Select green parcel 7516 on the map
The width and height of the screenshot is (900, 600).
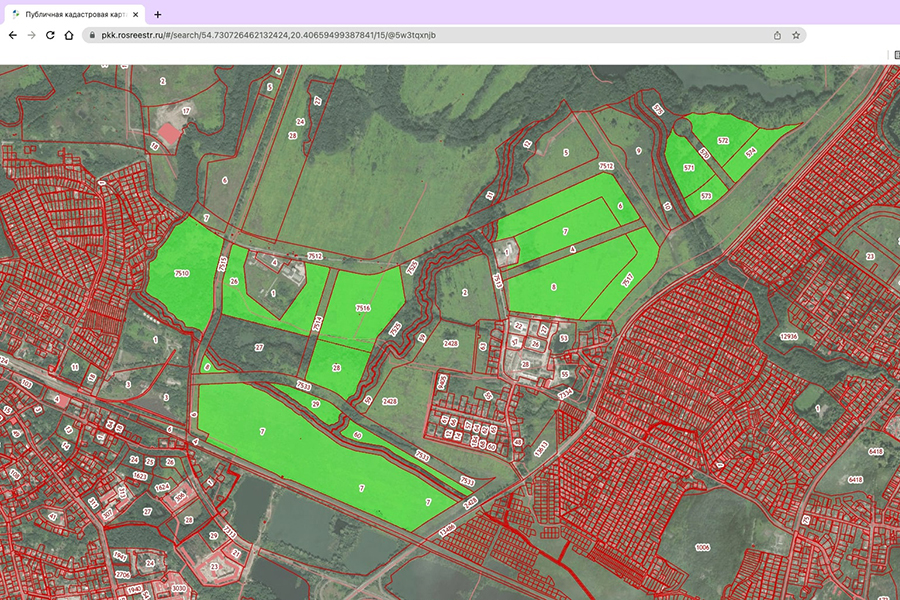click(x=363, y=310)
